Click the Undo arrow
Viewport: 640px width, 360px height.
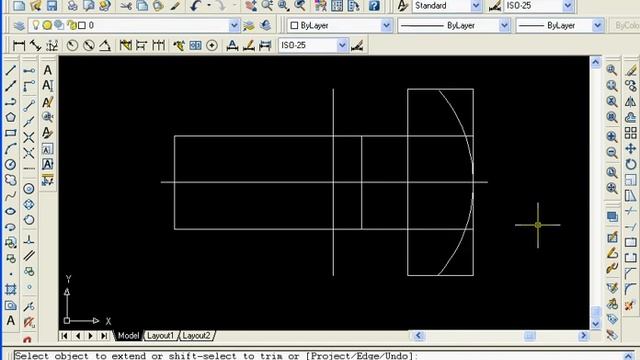coord(196,6)
